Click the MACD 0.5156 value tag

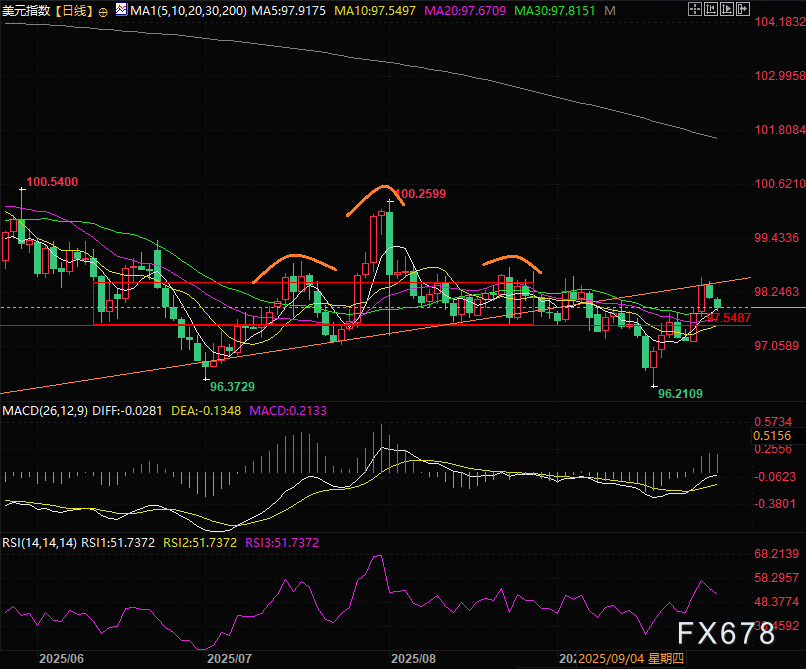tap(771, 436)
